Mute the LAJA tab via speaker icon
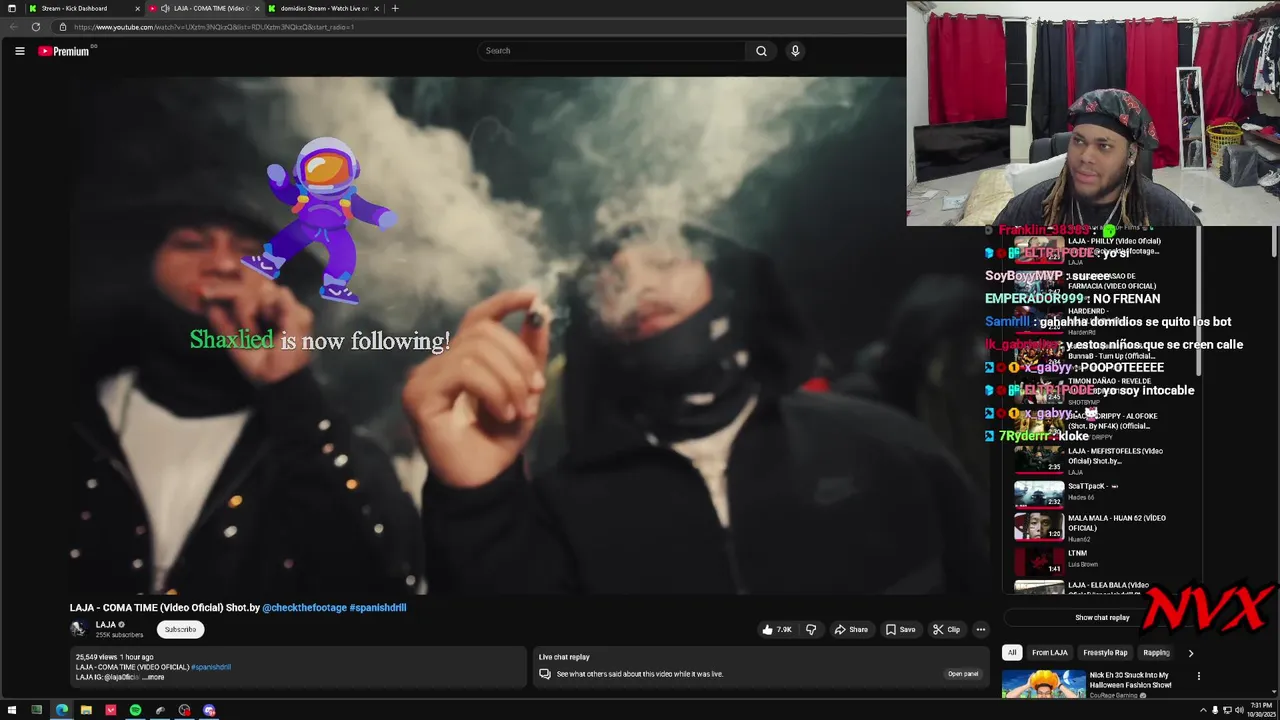This screenshot has height=720, width=1280. click(165, 8)
